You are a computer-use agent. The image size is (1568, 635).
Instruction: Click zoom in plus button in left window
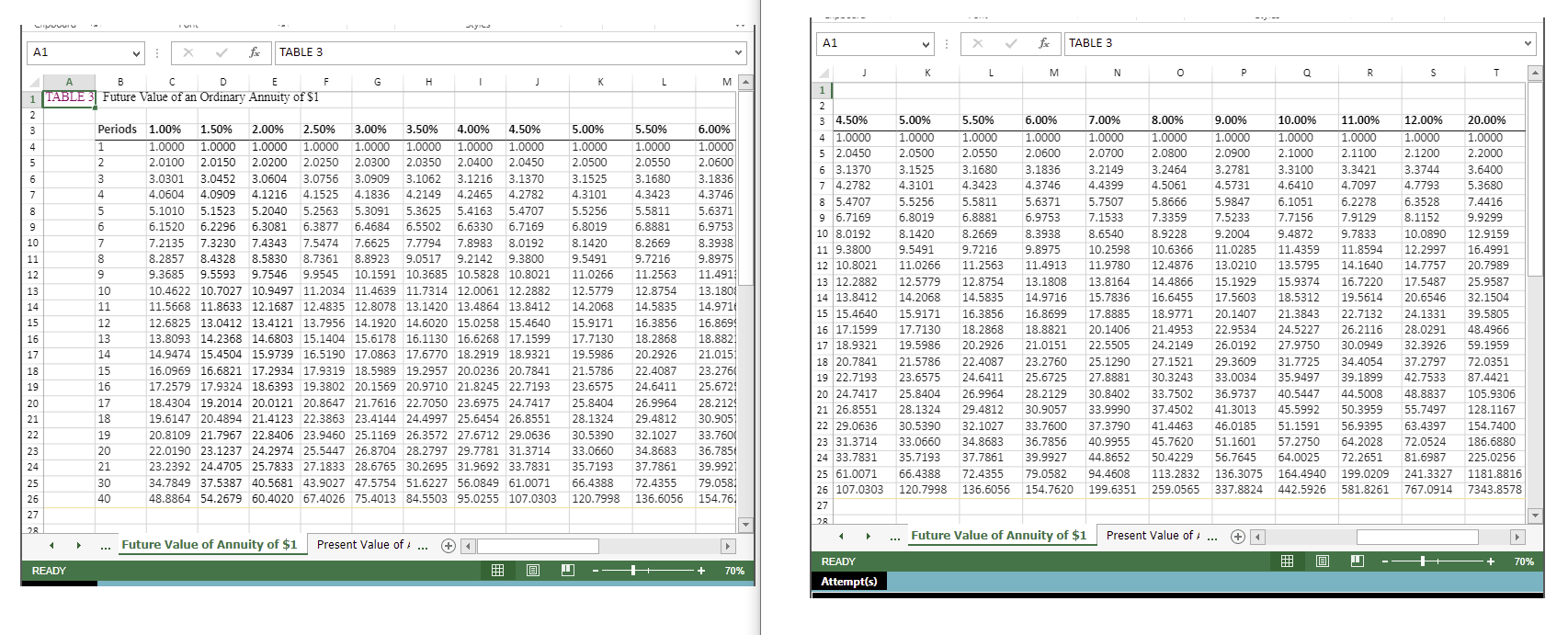tap(701, 571)
